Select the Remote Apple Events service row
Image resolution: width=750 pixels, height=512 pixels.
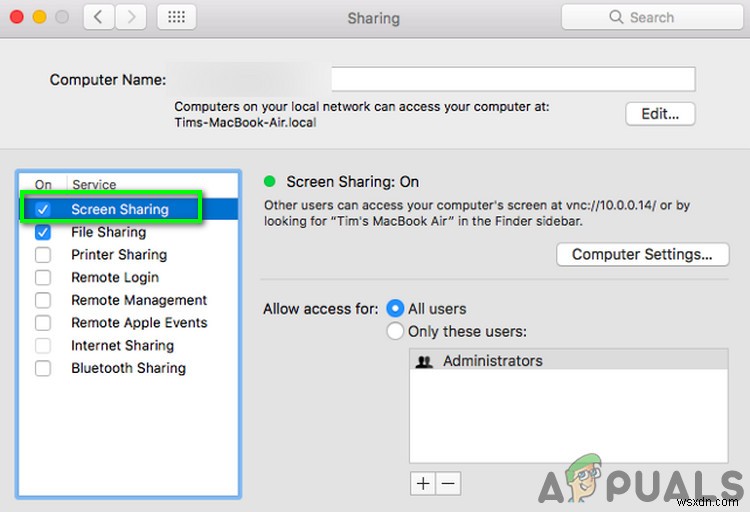click(x=129, y=323)
